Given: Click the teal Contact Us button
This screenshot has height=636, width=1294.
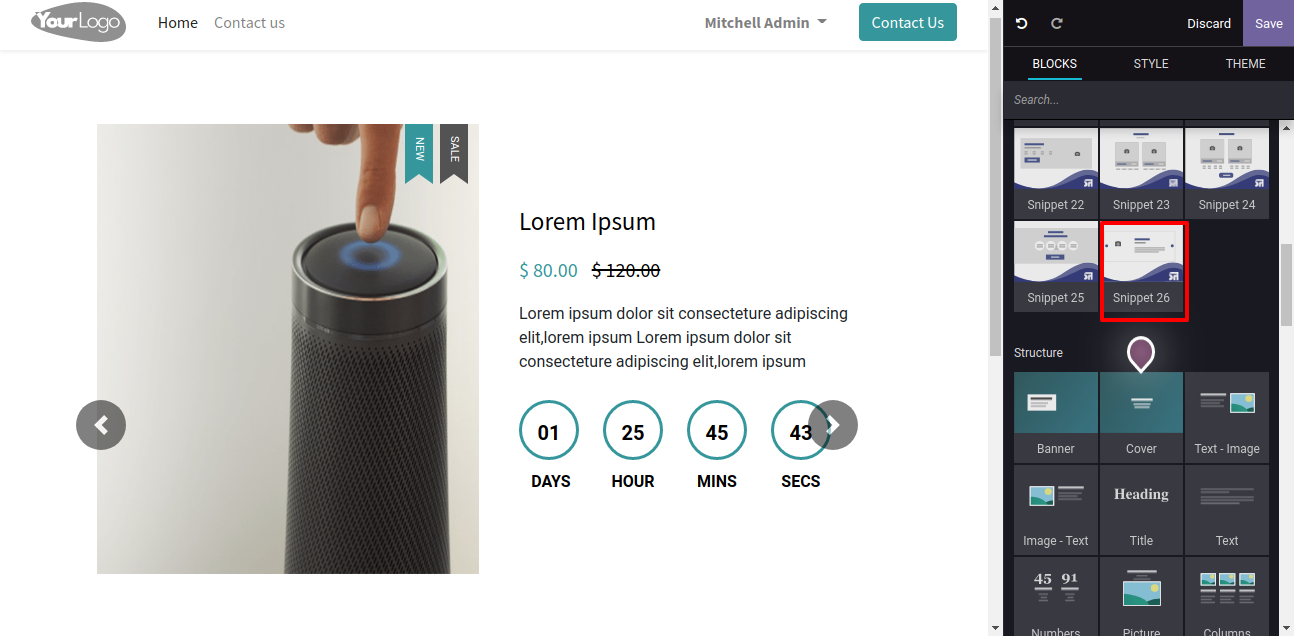Looking at the screenshot, I should click(908, 22).
